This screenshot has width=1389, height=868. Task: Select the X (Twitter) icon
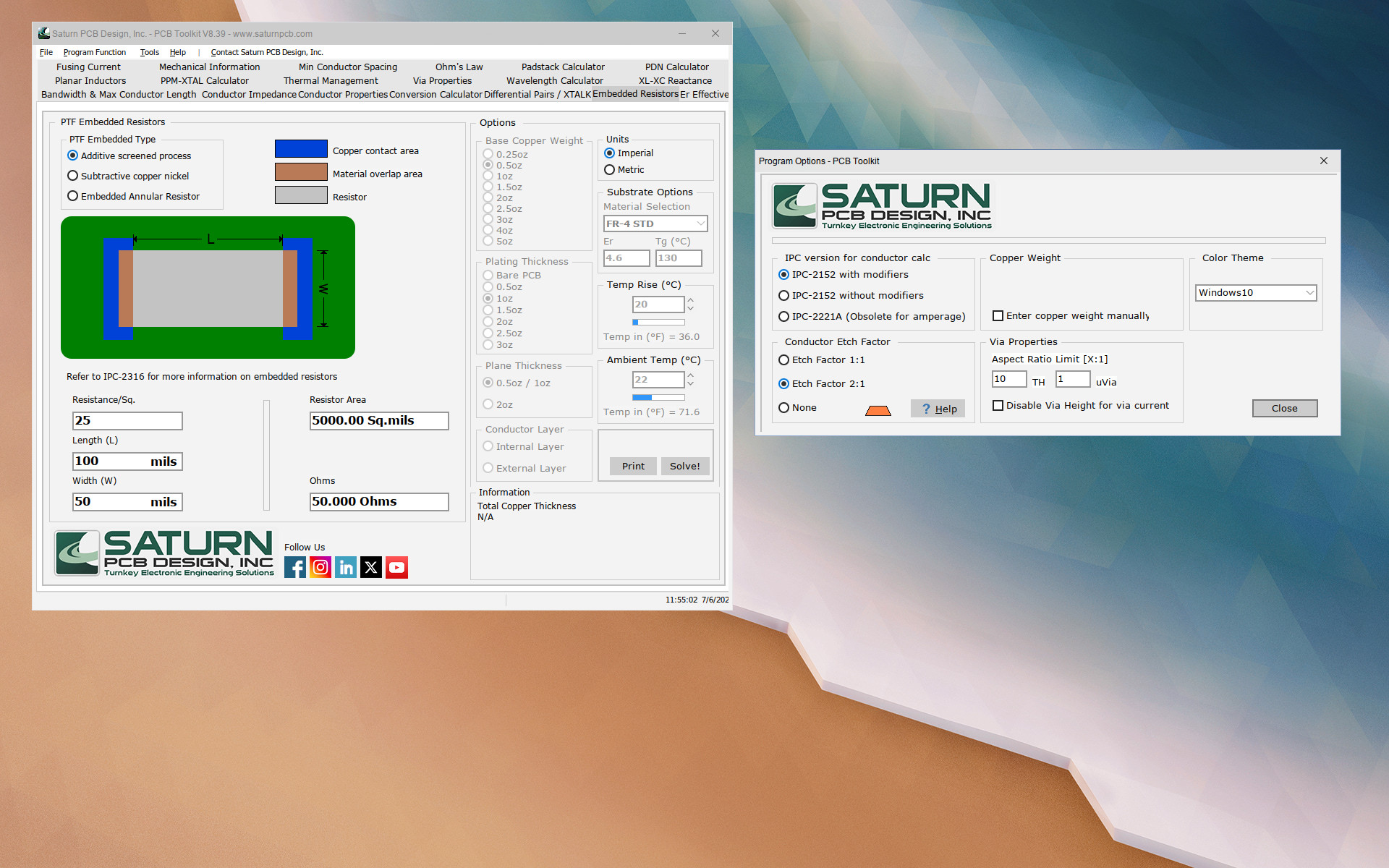pos(370,567)
